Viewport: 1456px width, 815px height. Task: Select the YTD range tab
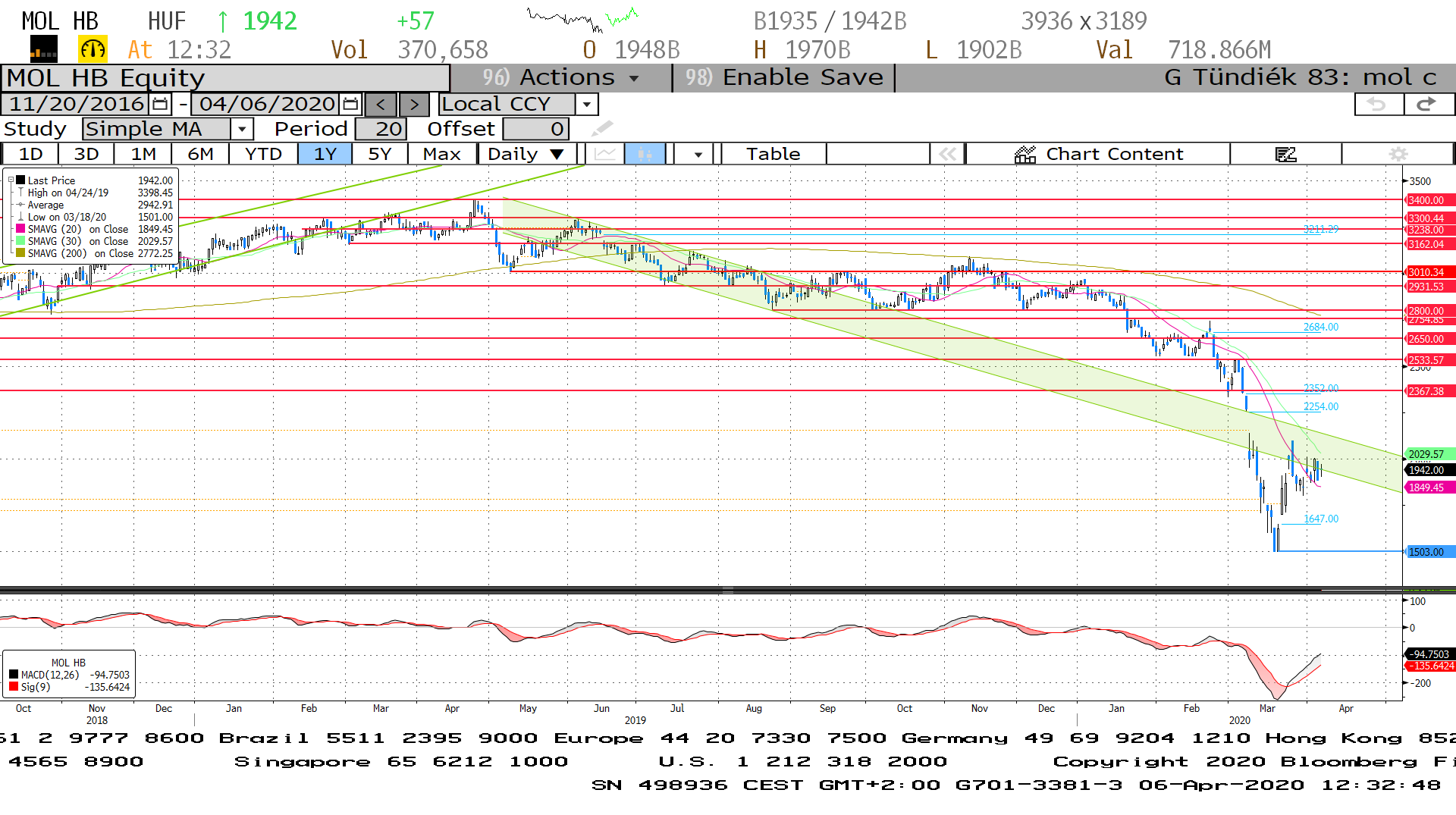(x=263, y=154)
